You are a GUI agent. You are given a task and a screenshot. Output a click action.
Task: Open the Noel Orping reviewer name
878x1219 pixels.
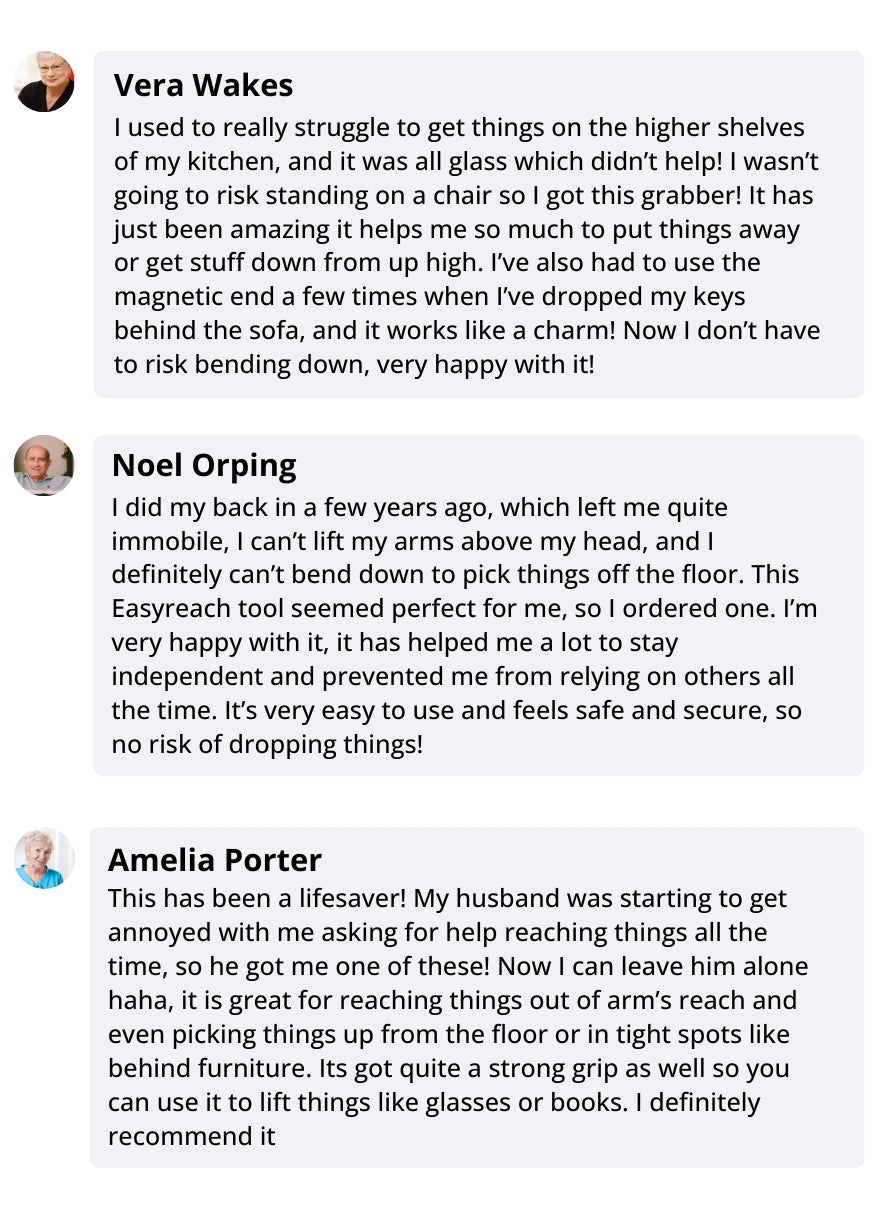[204, 465]
